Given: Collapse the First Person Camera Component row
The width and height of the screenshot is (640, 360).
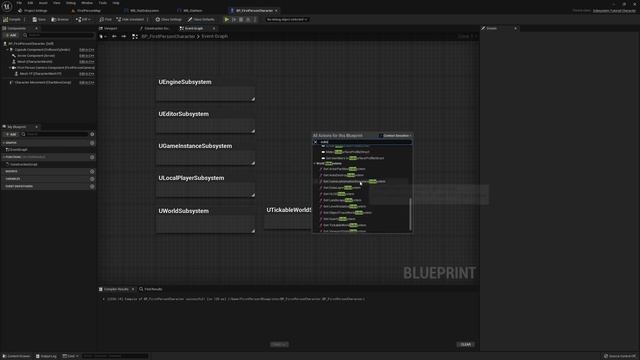Looking at the screenshot, I should (10, 68).
